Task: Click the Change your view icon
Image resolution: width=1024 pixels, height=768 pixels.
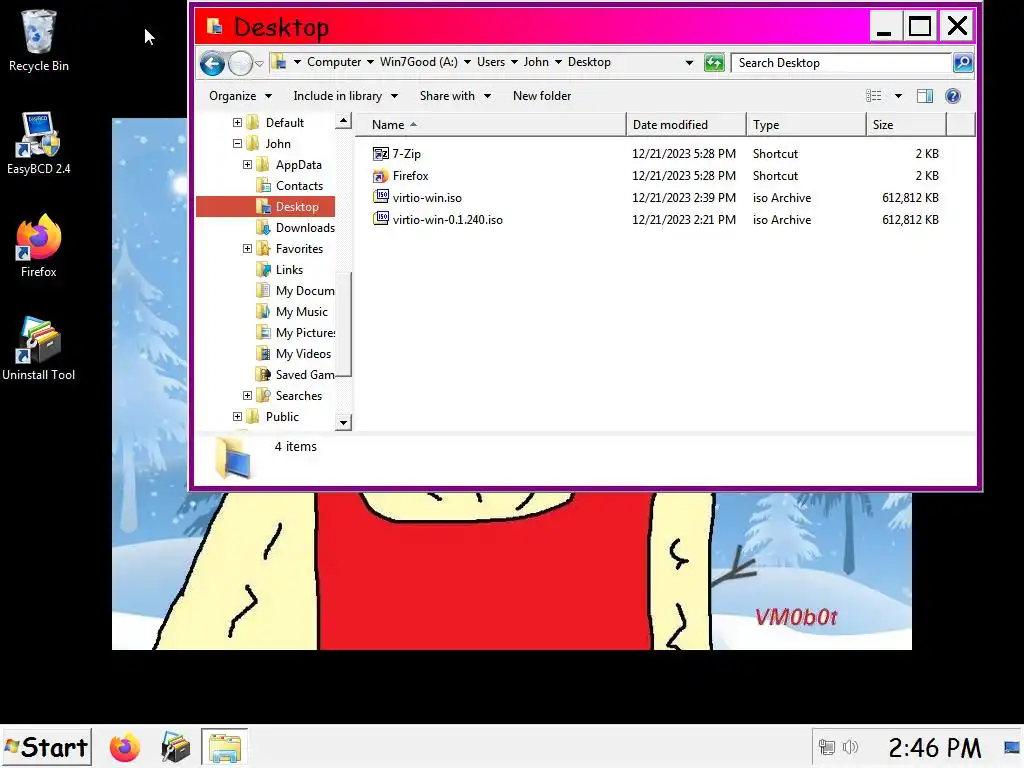Action: point(873,96)
